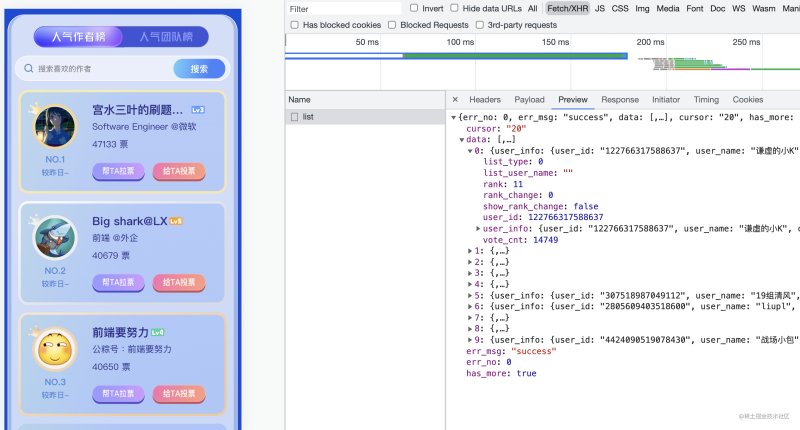Select the Img filter type
The height and width of the screenshot is (430, 800).
tap(642, 9)
